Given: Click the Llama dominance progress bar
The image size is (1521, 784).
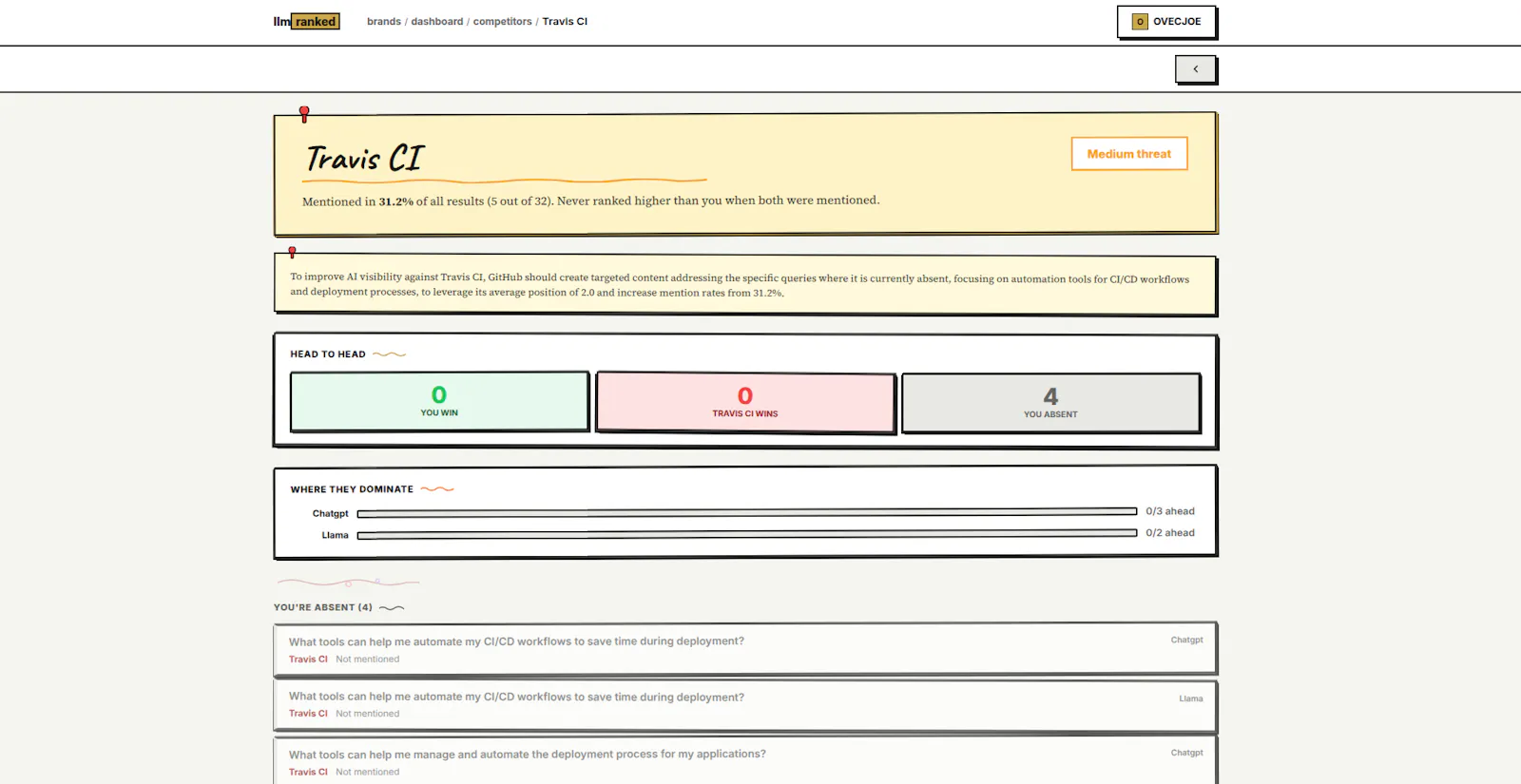Looking at the screenshot, I should pos(747,535).
